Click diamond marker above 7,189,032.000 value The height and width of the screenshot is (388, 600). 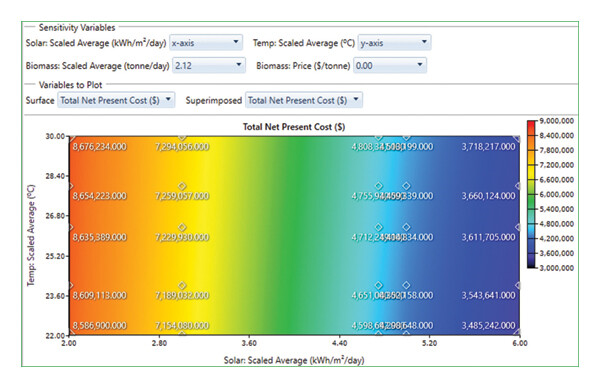coord(182,285)
